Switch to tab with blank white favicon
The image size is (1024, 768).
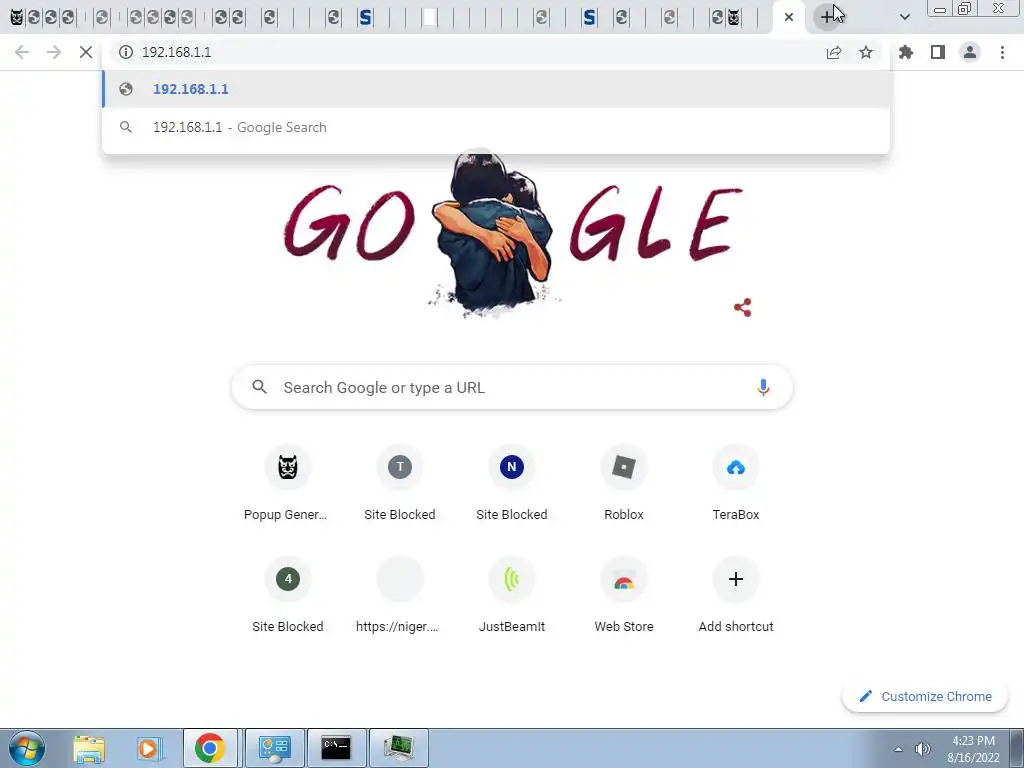pyautogui.click(x=429, y=18)
